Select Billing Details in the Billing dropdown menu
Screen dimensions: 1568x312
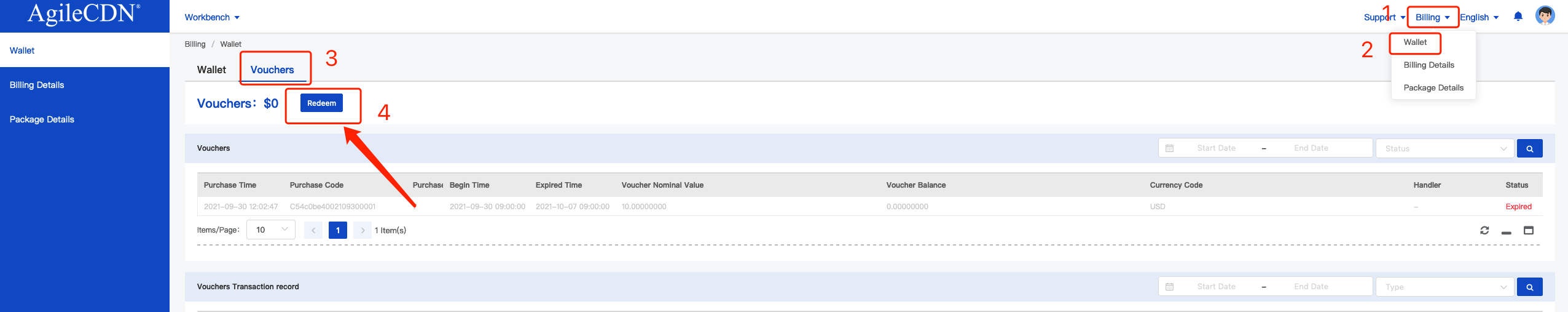1429,65
